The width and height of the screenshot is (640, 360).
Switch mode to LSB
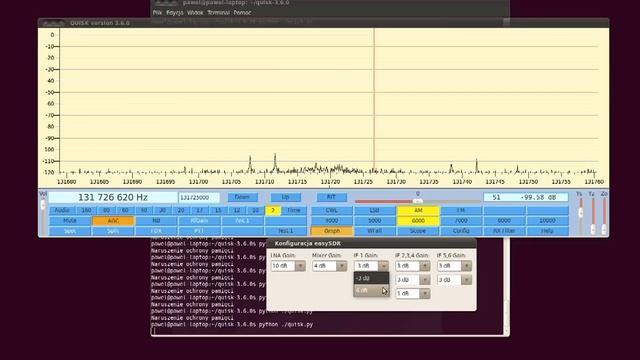click(374, 211)
